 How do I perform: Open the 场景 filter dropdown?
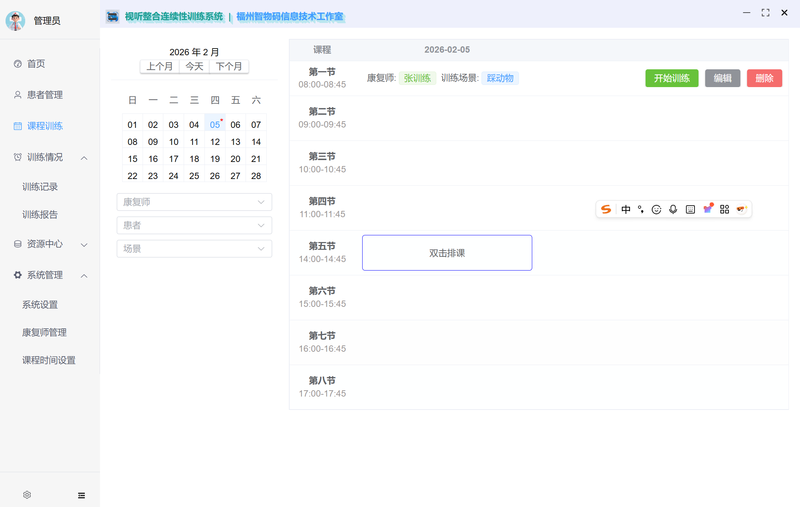pyautogui.click(x=194, y=248)
